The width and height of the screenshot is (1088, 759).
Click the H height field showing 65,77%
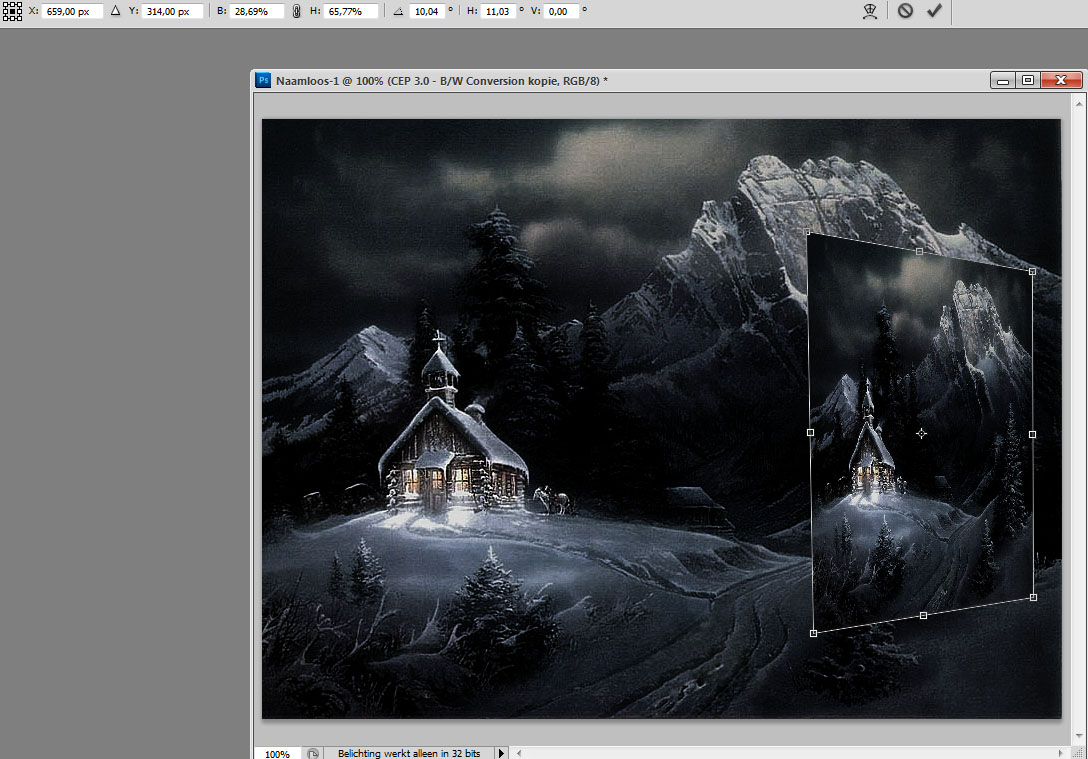point(351,11)
